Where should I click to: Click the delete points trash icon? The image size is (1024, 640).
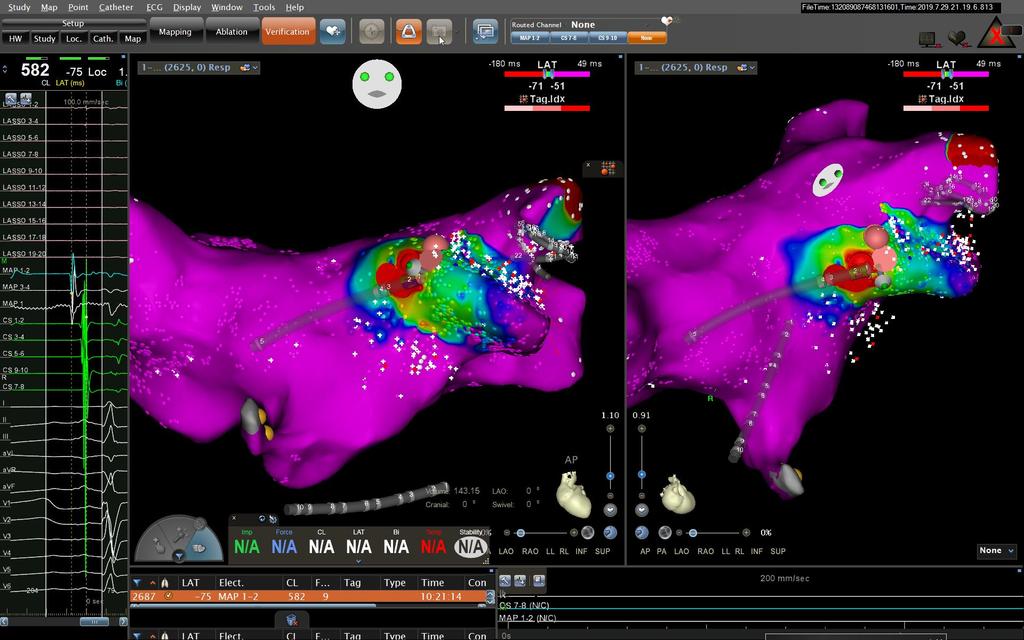(292, 619)
